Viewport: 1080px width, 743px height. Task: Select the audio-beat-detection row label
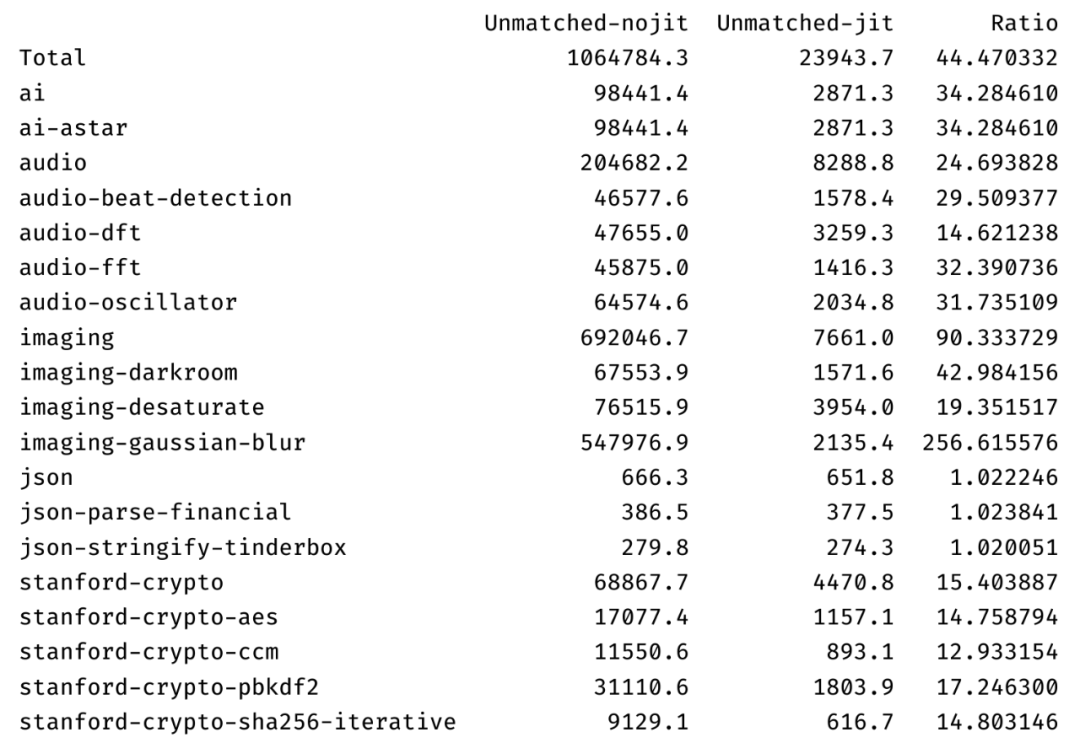(x=155, y=198)
